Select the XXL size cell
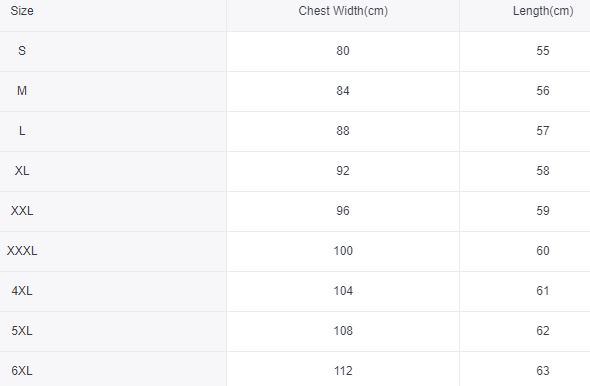Viewport: 590px width, 386px height. (22, 211)
